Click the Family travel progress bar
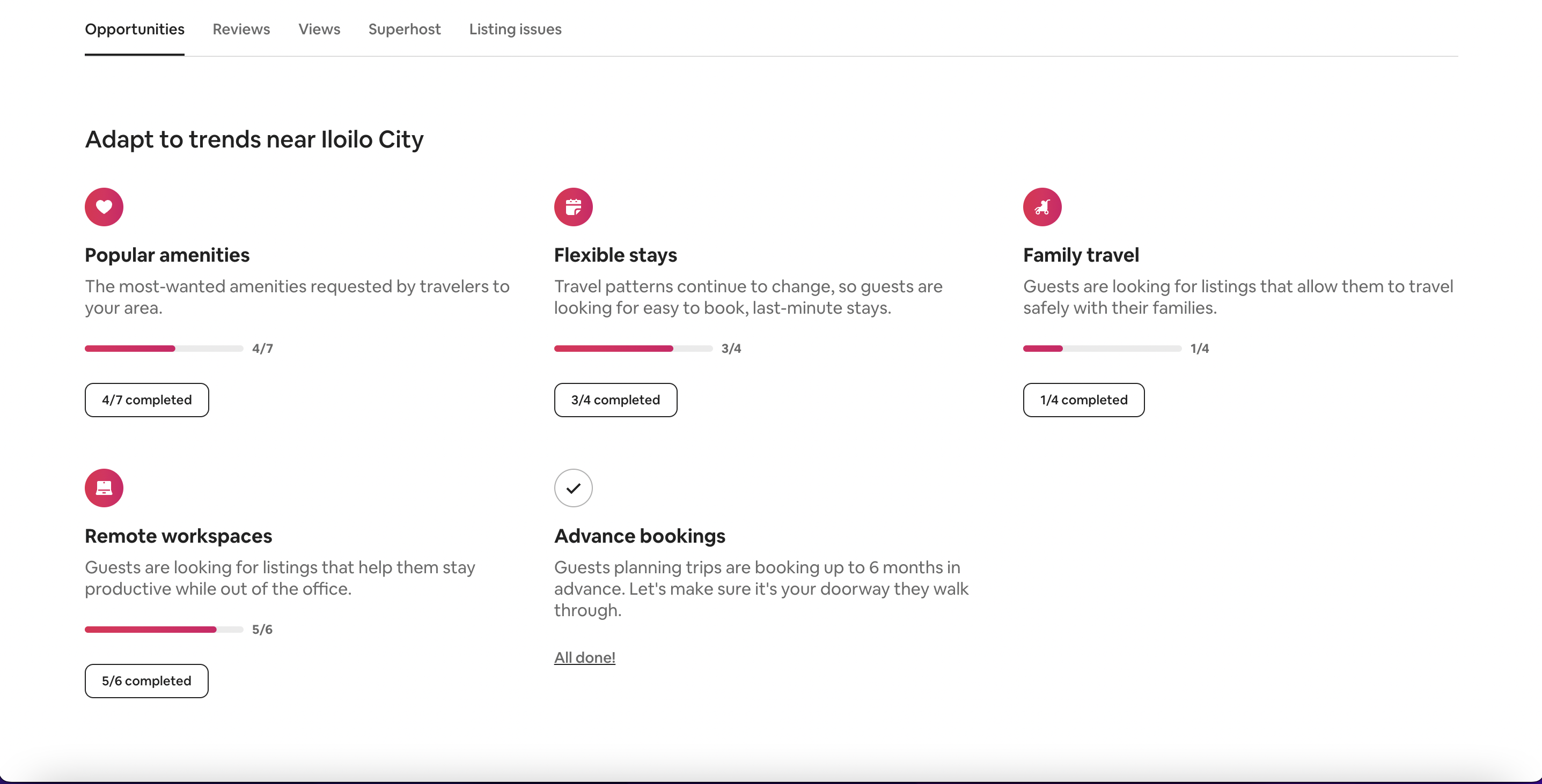 pos(1102,349)
